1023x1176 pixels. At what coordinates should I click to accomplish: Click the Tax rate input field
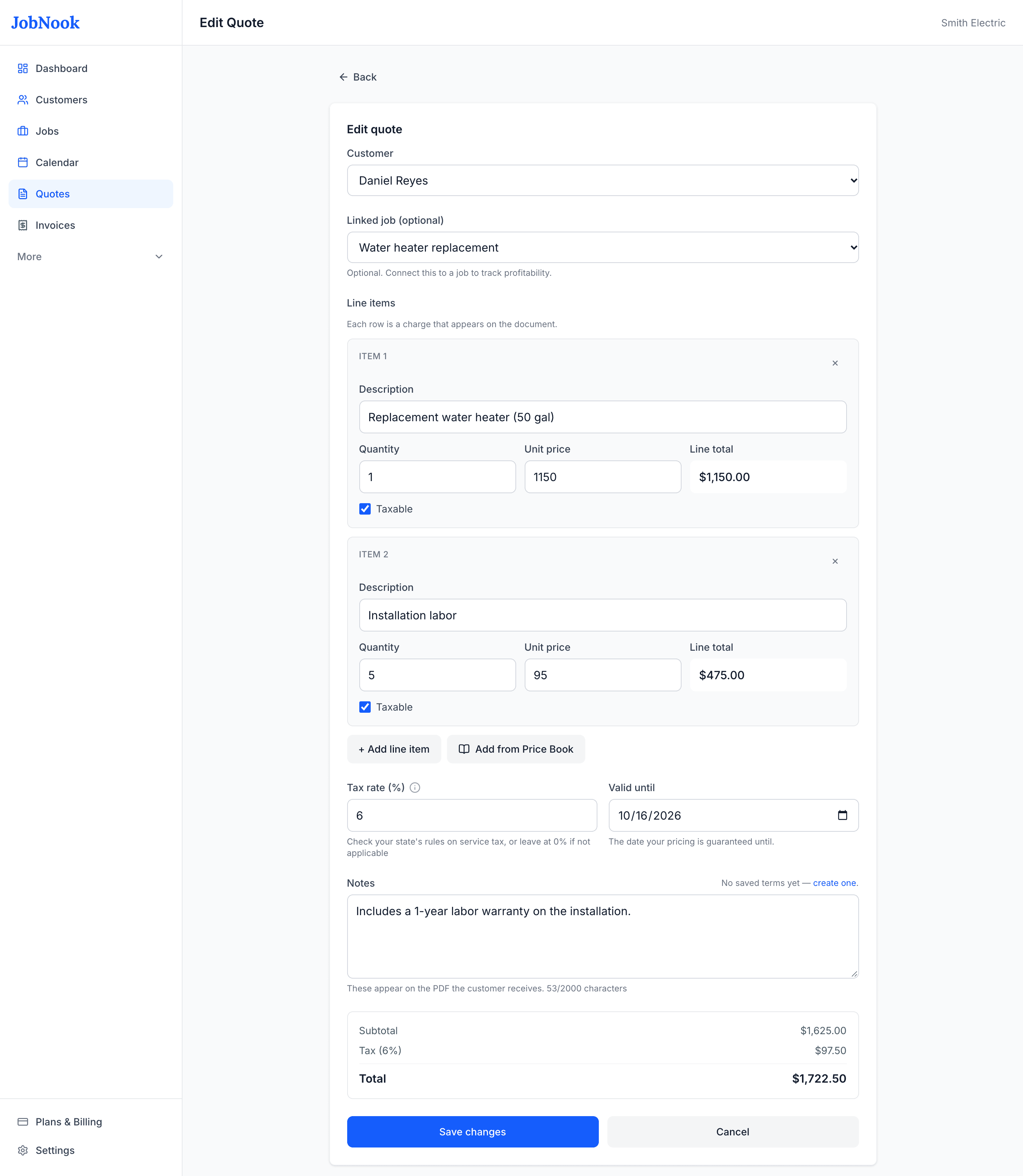click(x=472, y=815)
